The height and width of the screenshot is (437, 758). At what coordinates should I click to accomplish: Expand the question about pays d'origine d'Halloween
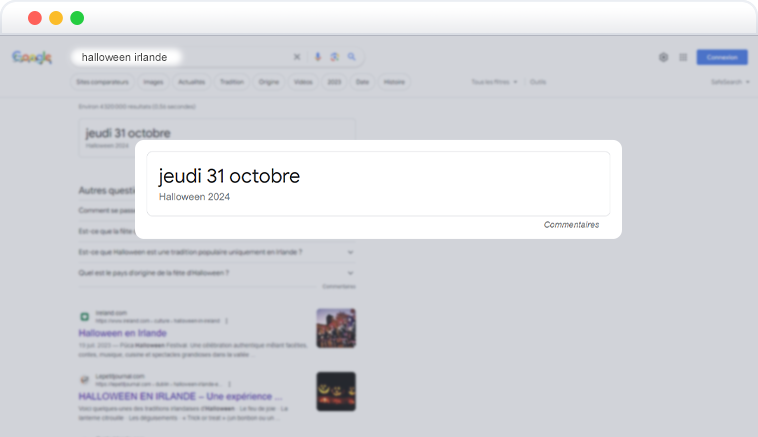217,273
